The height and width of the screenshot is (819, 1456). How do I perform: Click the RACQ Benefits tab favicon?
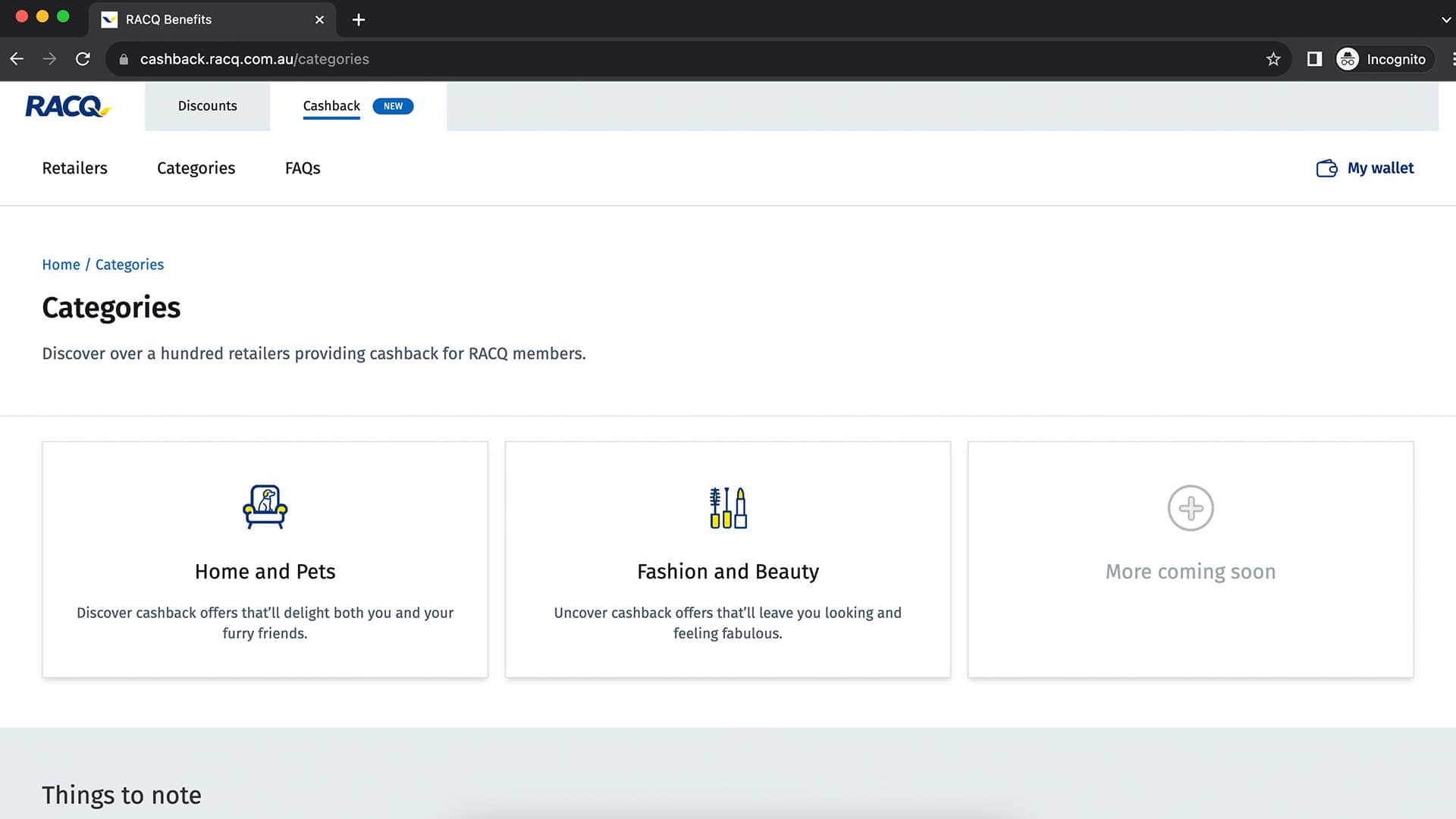[x=109, y=20]
